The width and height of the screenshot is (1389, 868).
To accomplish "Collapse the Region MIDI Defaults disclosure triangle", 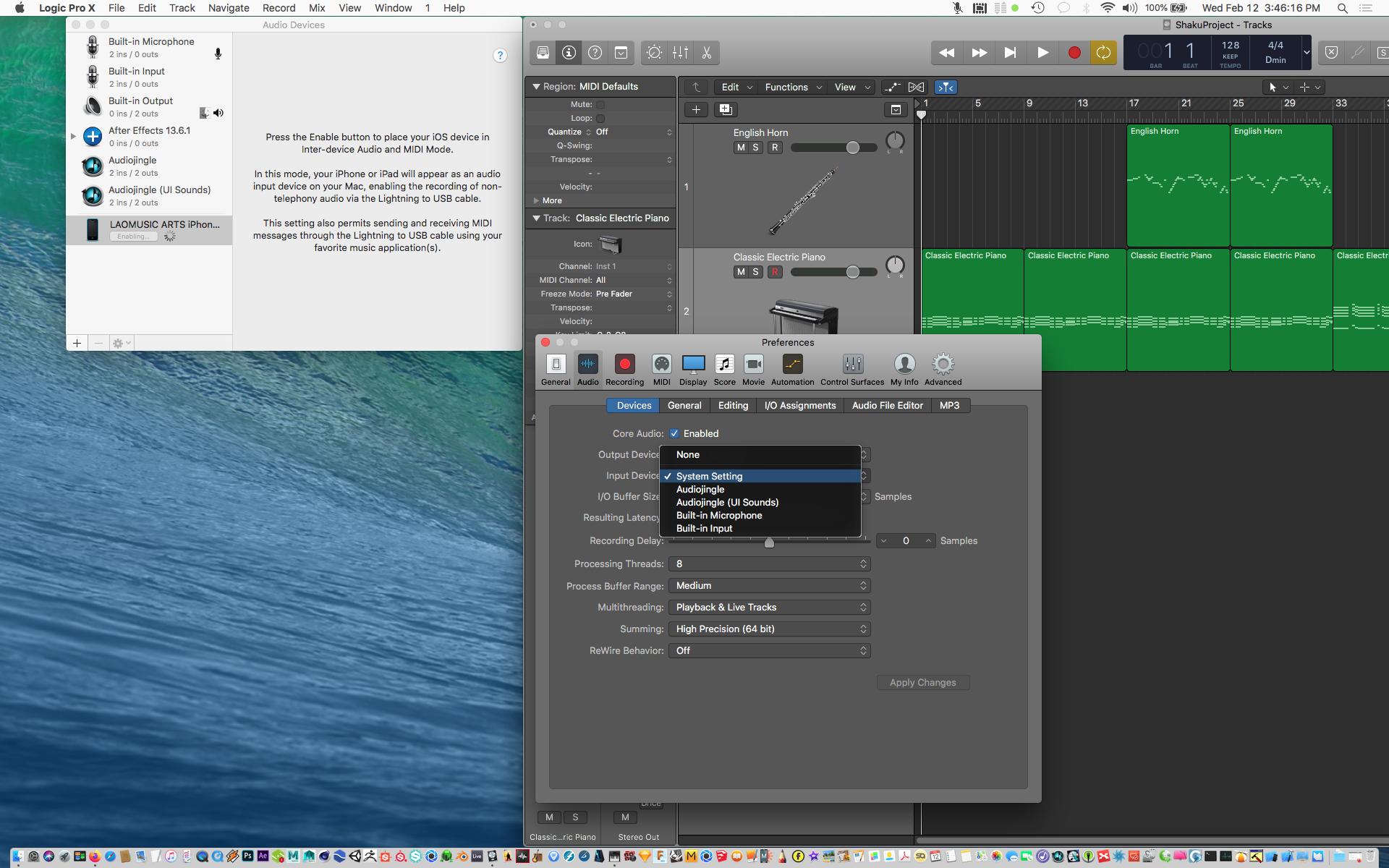I will coord(536,86).
